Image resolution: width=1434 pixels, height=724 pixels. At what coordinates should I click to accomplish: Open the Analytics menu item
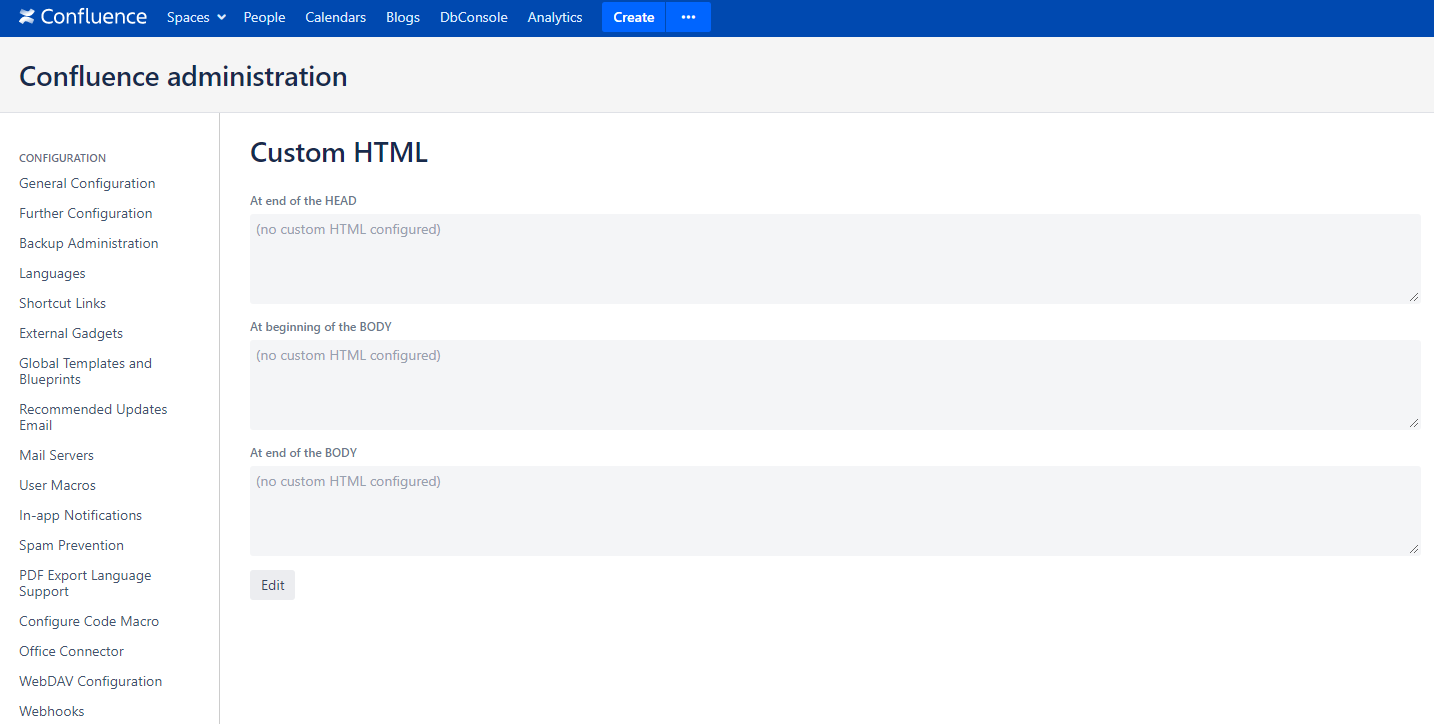(555, 17)
